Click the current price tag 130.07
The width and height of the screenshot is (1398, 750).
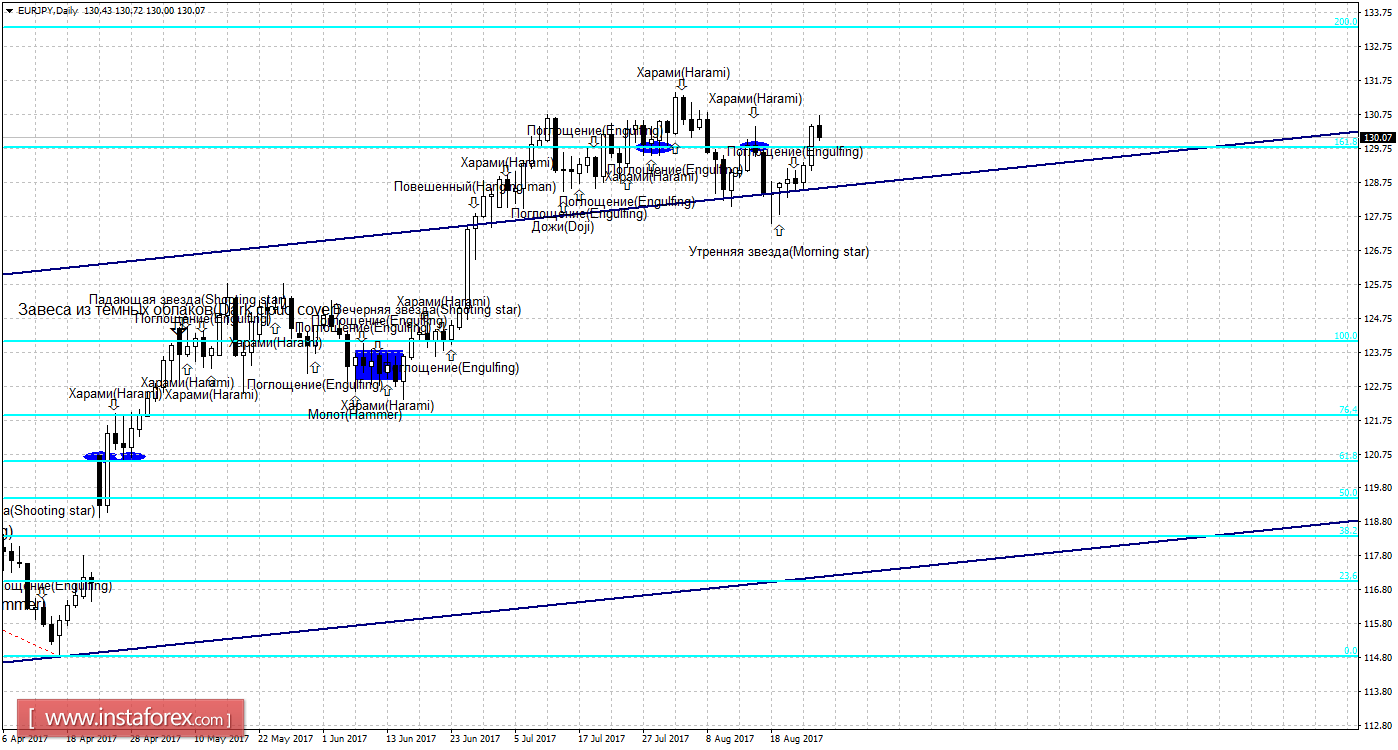[1378, 137]
